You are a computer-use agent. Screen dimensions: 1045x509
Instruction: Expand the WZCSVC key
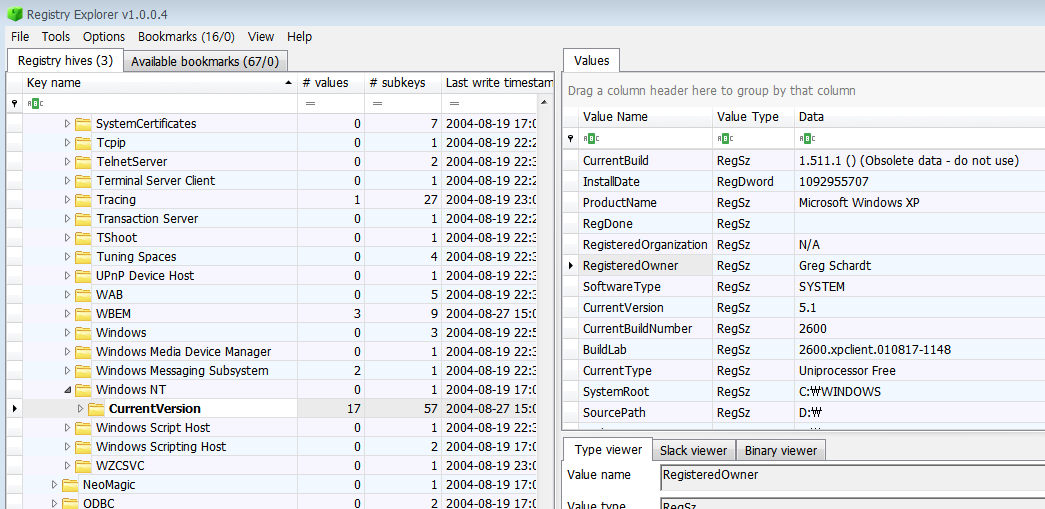point(67,466)
